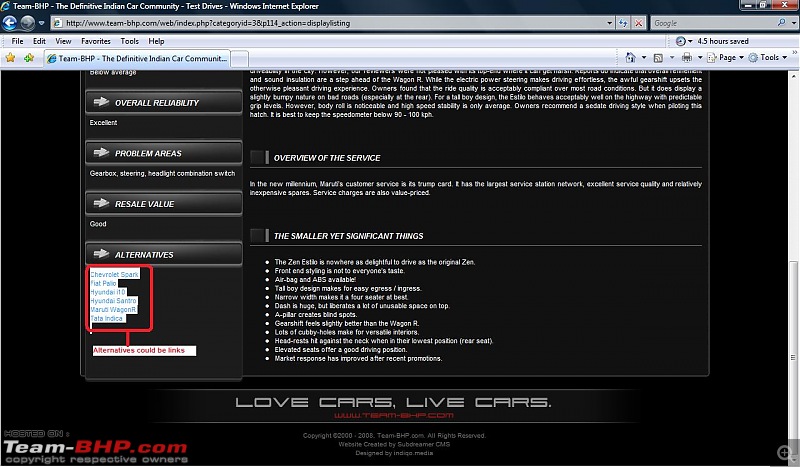Image resolution: width=800 pixels, height=467 pixels.
Task: Click the '4.5 hours saved' toolbar icon
Action: (680, 41)
